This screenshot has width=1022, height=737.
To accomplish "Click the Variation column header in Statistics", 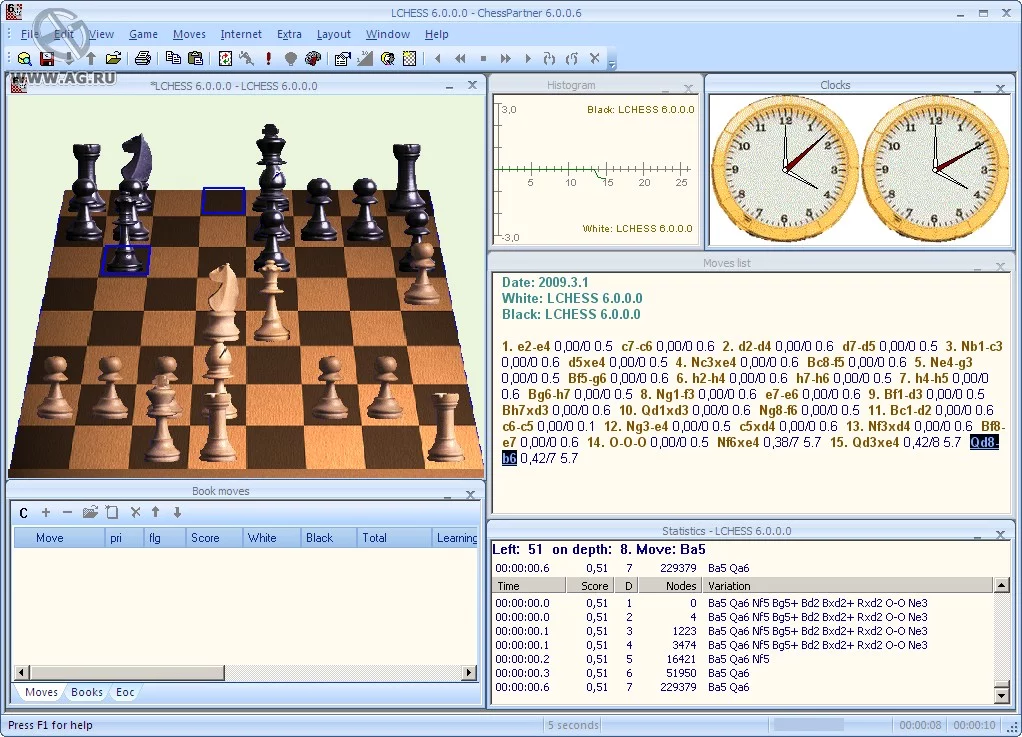I will click(847, 586).
